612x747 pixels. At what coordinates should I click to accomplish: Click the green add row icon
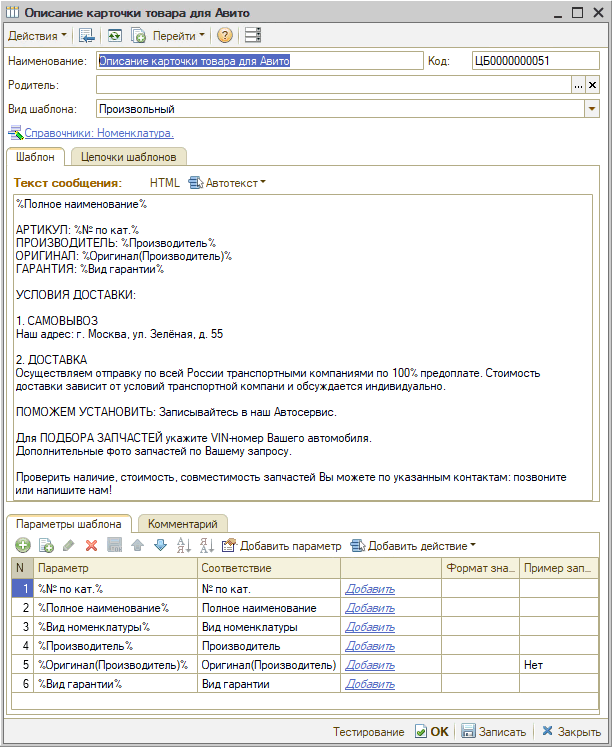[x=23, y=546]
